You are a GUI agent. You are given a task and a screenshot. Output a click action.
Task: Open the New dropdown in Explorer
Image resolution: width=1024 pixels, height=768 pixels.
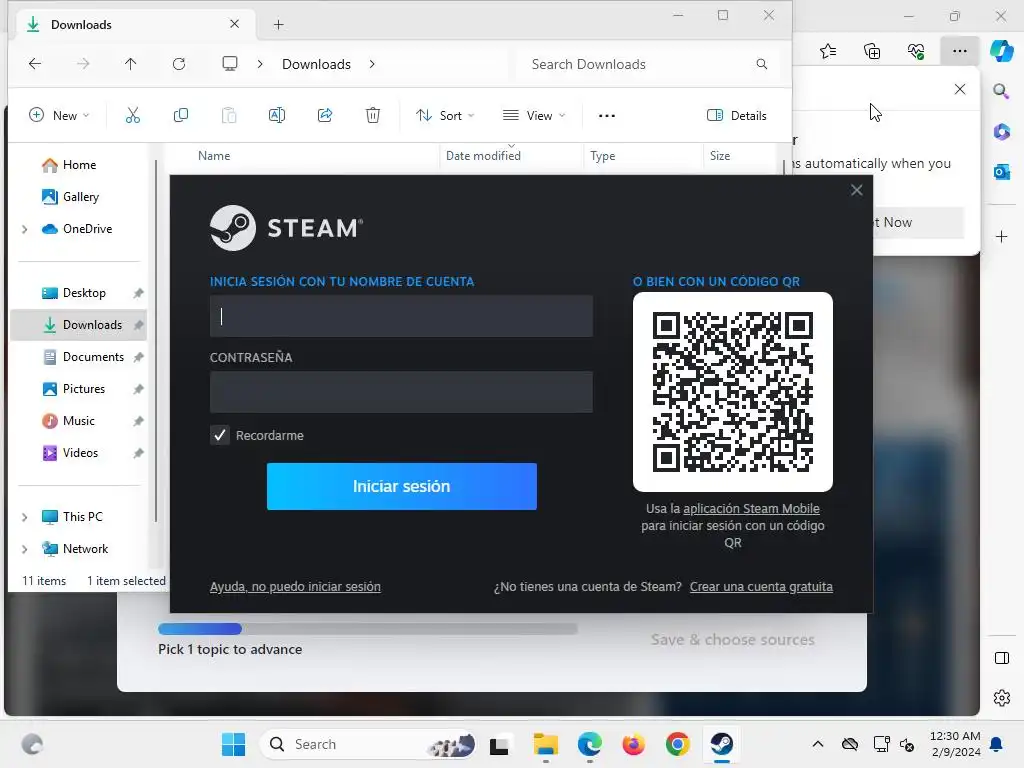tap(59, 116)
